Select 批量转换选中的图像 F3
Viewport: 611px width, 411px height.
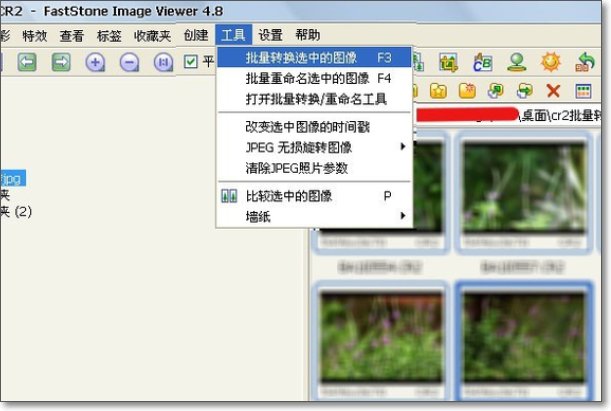coord(314,58)
